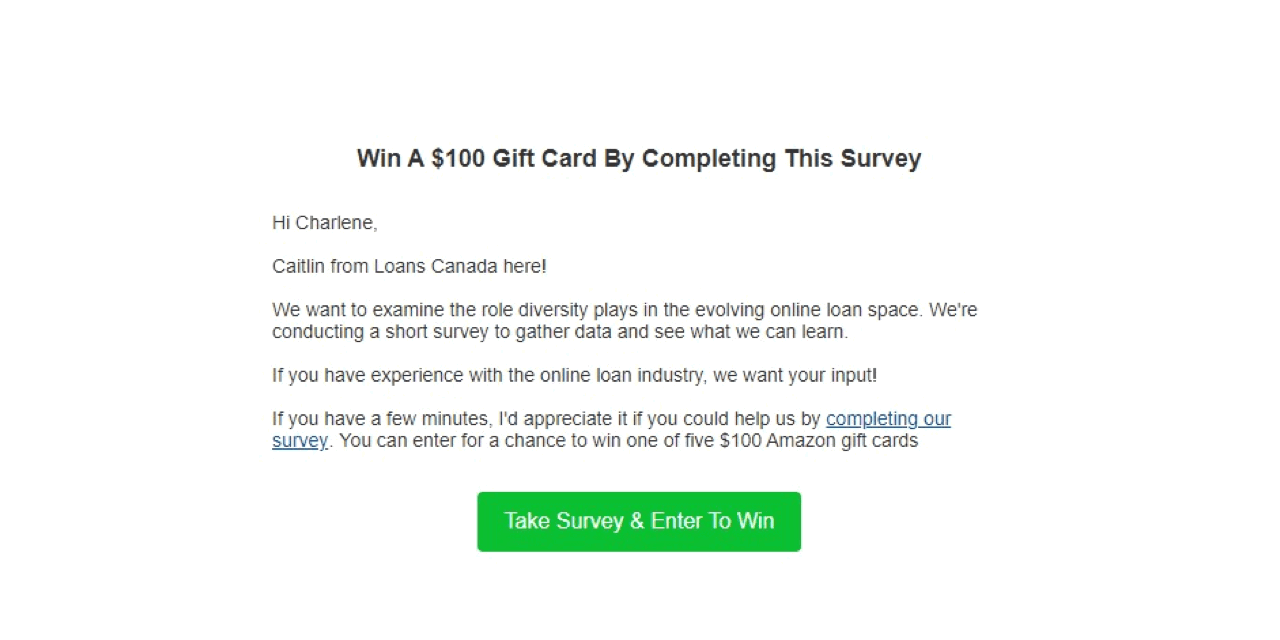The width and height of the screenshot is (1280, 640).
Task: Click the greeting "Hi Charlene,"
Action: [x=324, y=222]
